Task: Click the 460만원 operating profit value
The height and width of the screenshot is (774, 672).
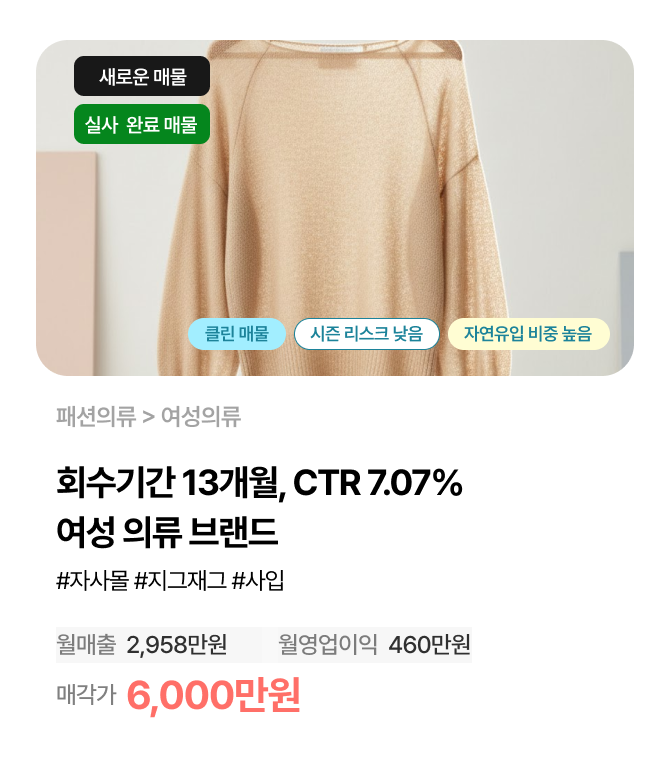Action: [429, 644]
